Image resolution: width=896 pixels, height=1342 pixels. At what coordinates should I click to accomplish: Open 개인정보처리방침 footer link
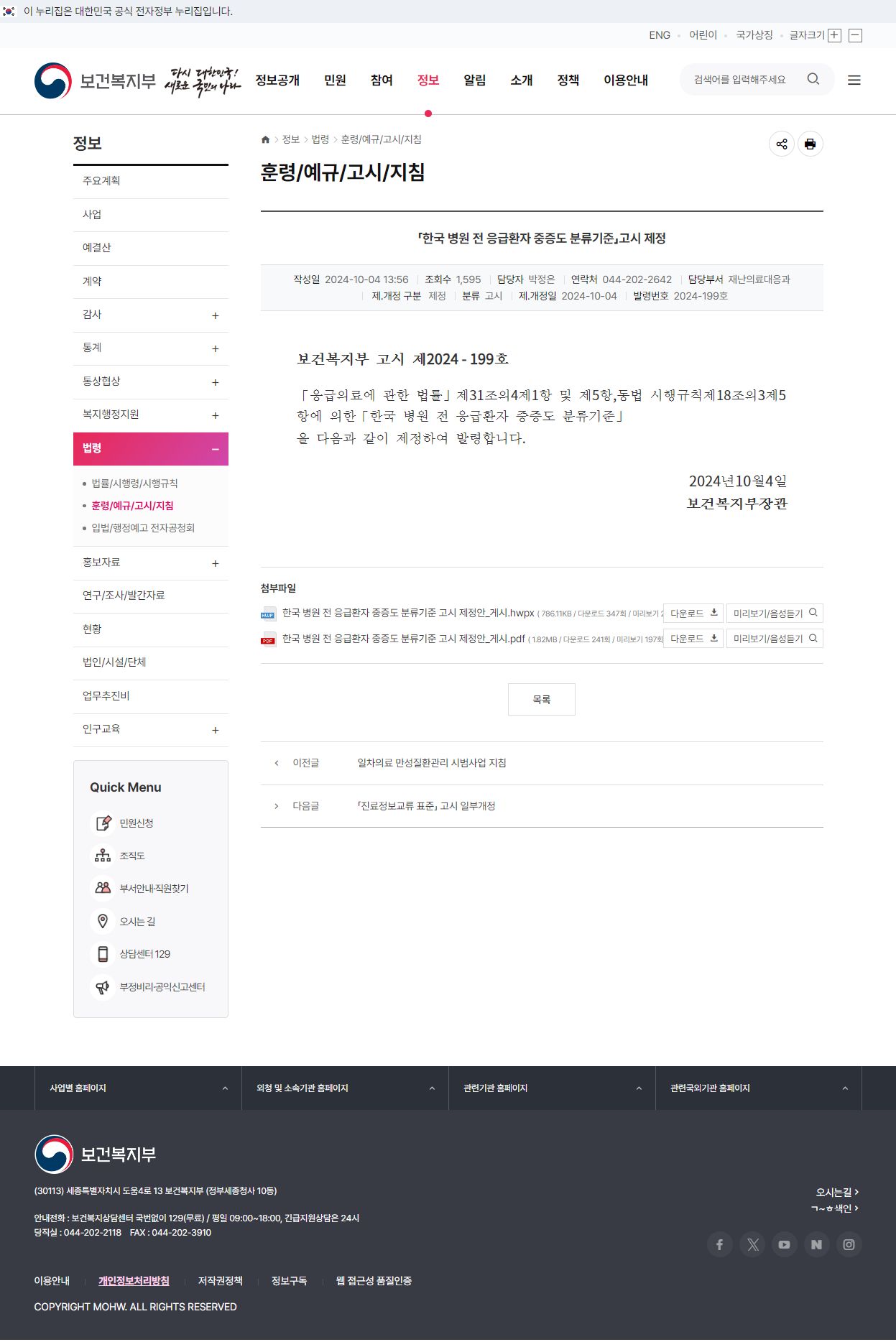(134, 1281)
